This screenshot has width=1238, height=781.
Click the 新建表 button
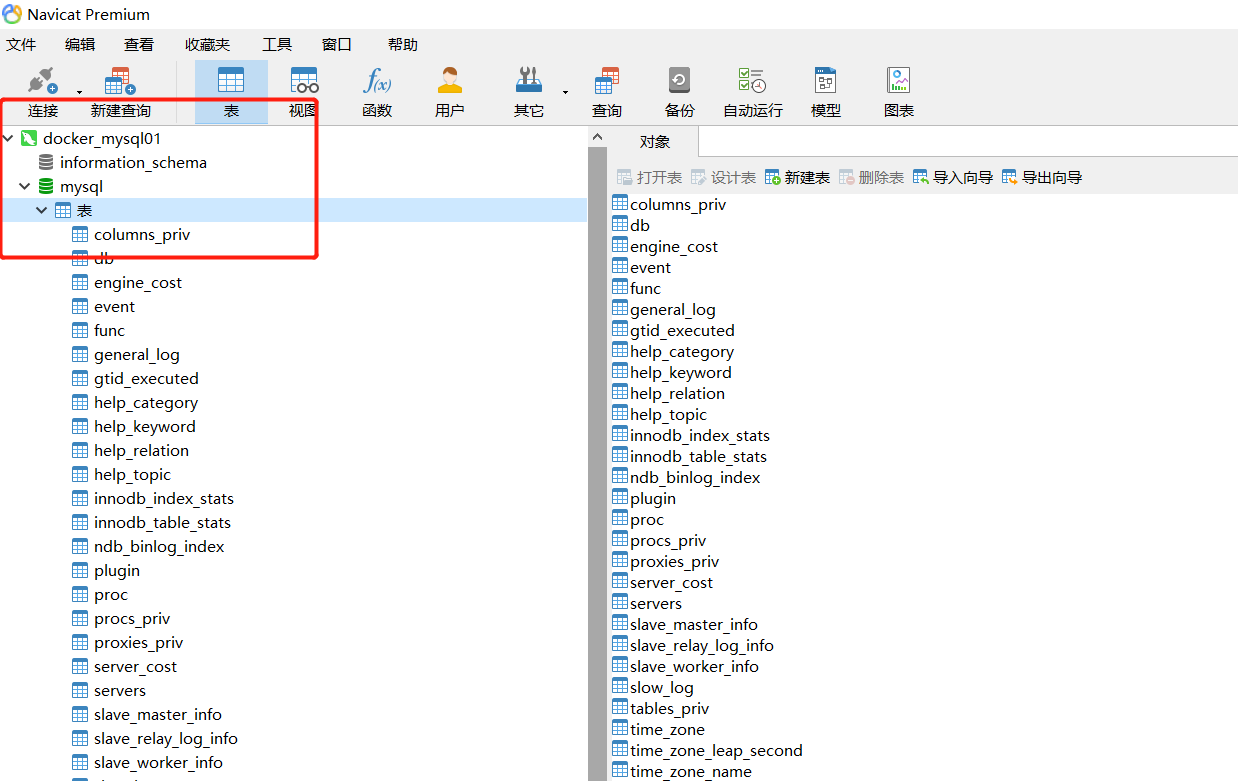(x=797, y=177)
